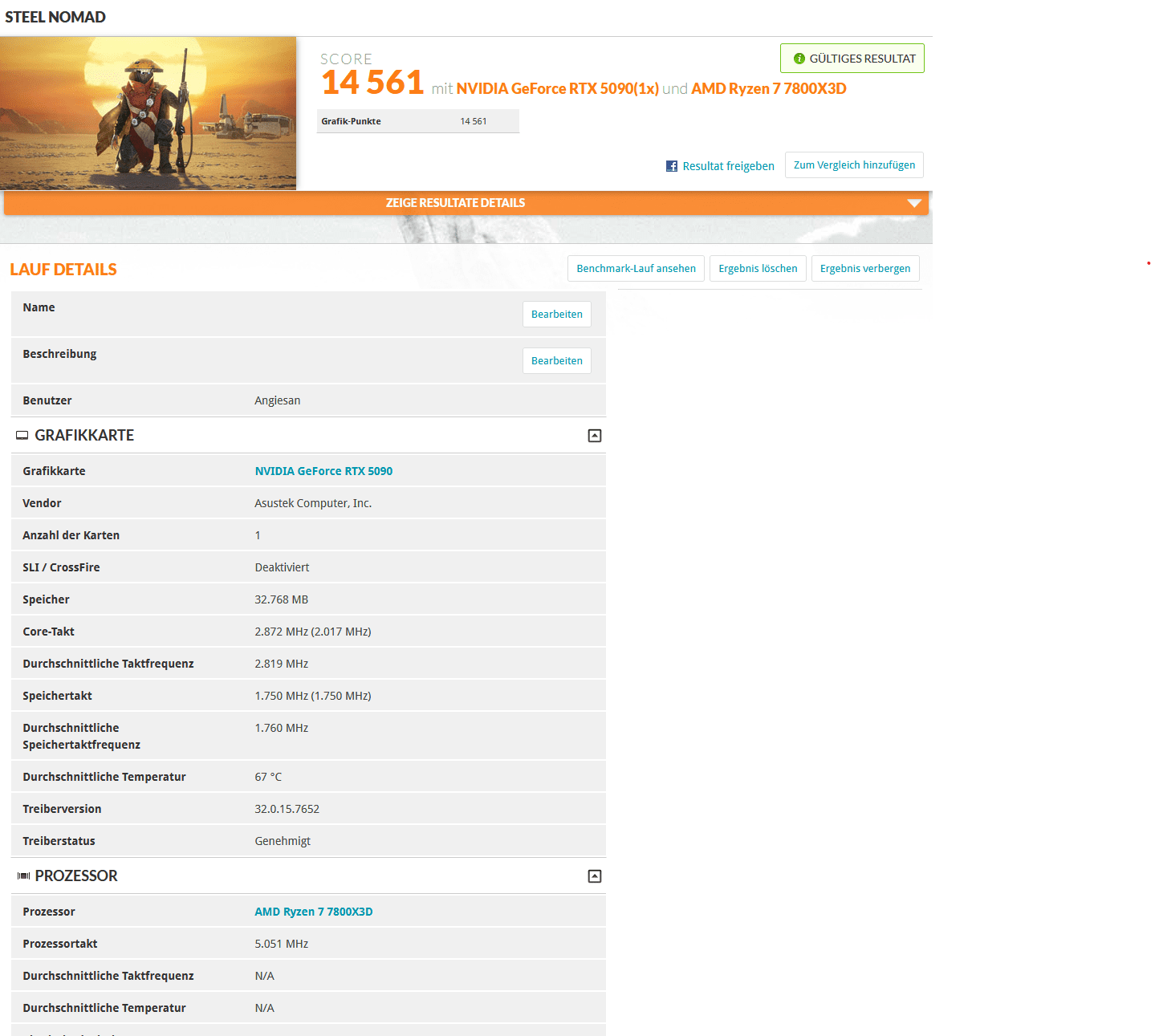Image resolution: width=1151 pixels, height=1036 pixels.
Task: Click average clock value 2.819 MHz
Action: 282,664
